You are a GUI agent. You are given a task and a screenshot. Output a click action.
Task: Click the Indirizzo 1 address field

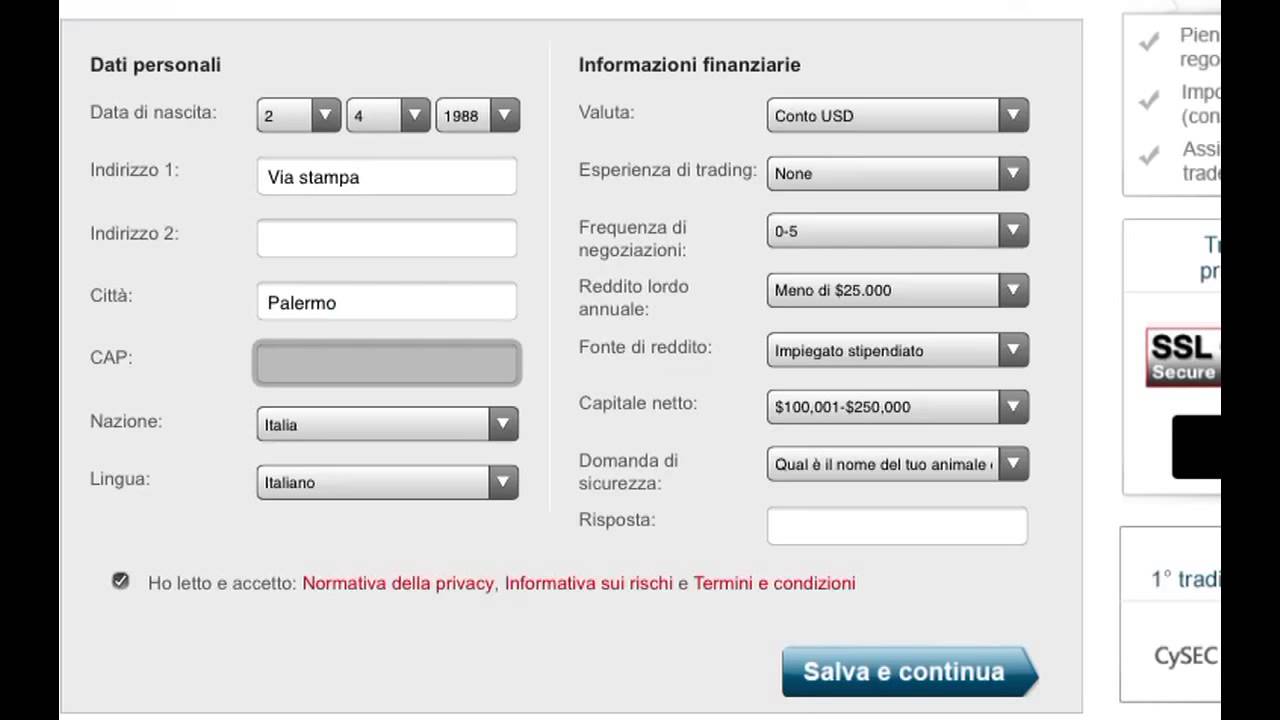pyautogui.click(x=386, y=177)
